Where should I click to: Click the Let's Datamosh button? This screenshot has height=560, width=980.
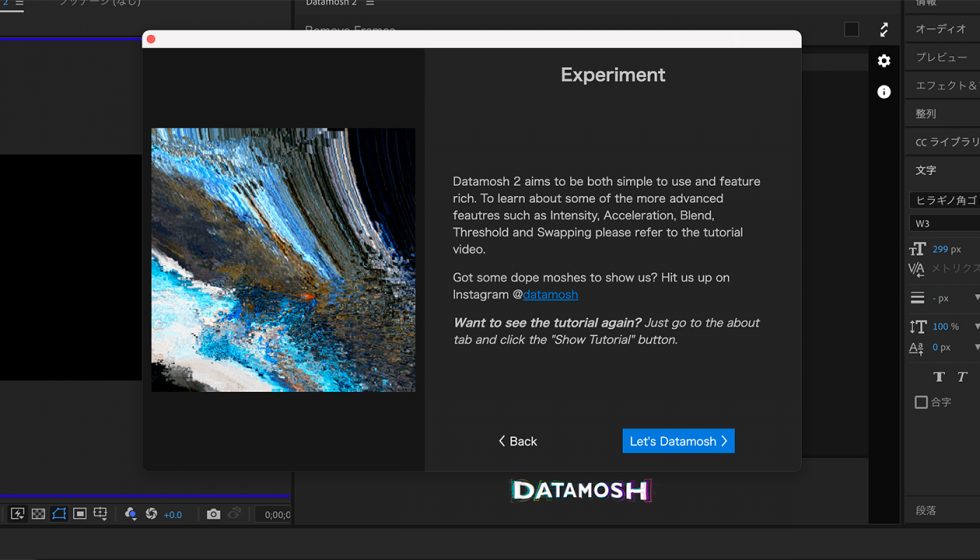click(678, 441)
